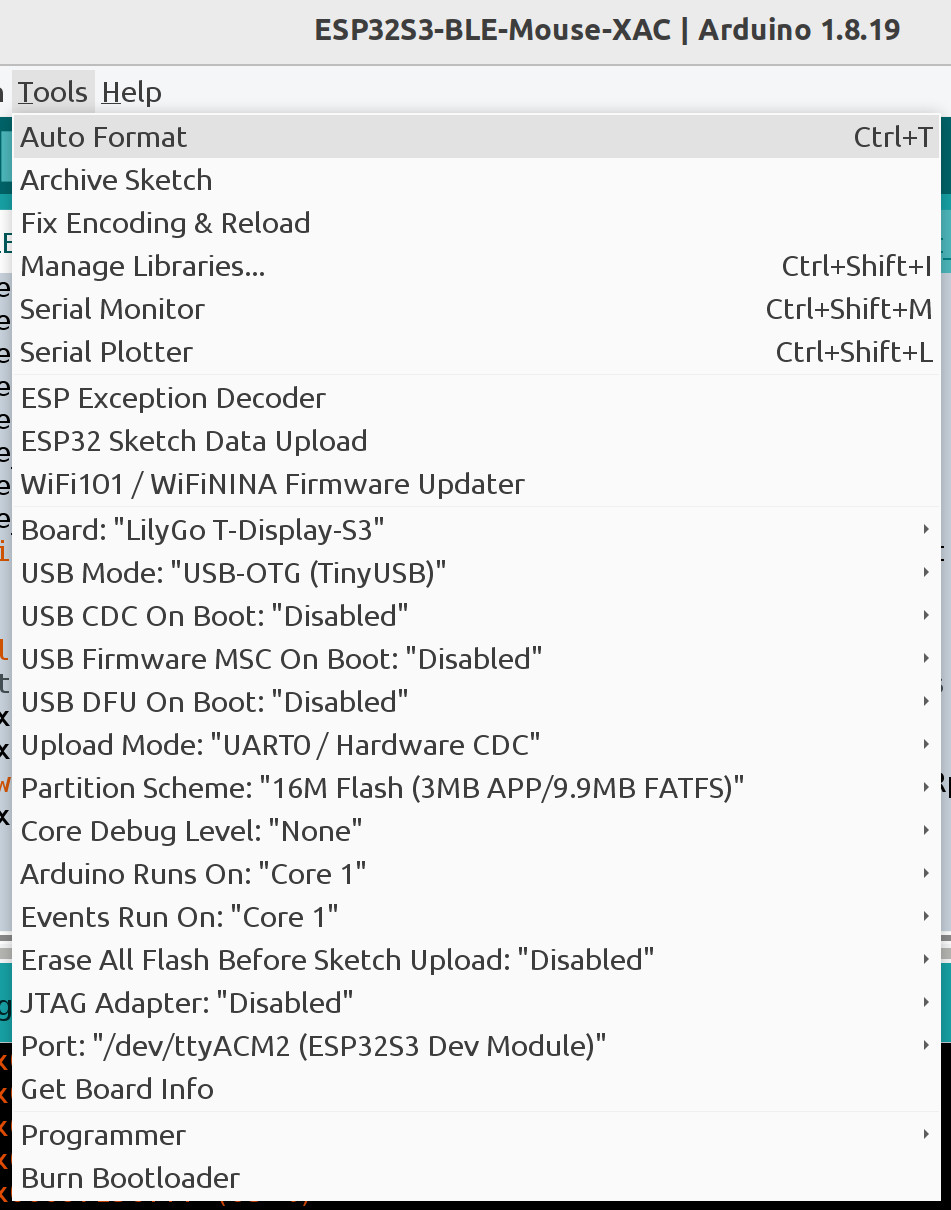Viewport: 951px width, 1210px height.
Task: Select Auto Format menu entry
Action: [476, 137]
